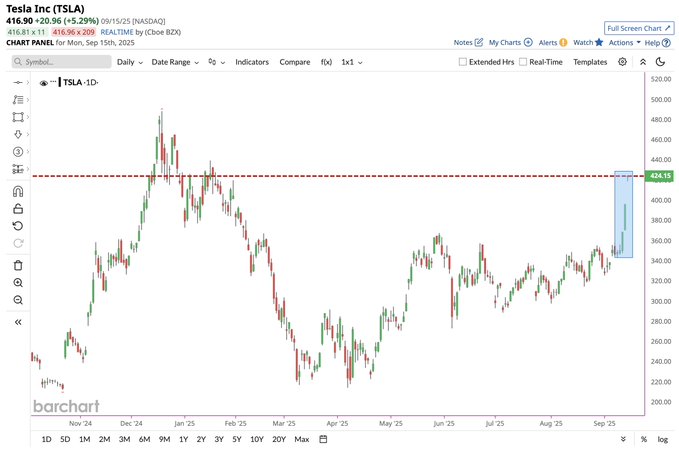679x449 pixels.
Task: Select the 1D period tab
Action: click(46, 439)
